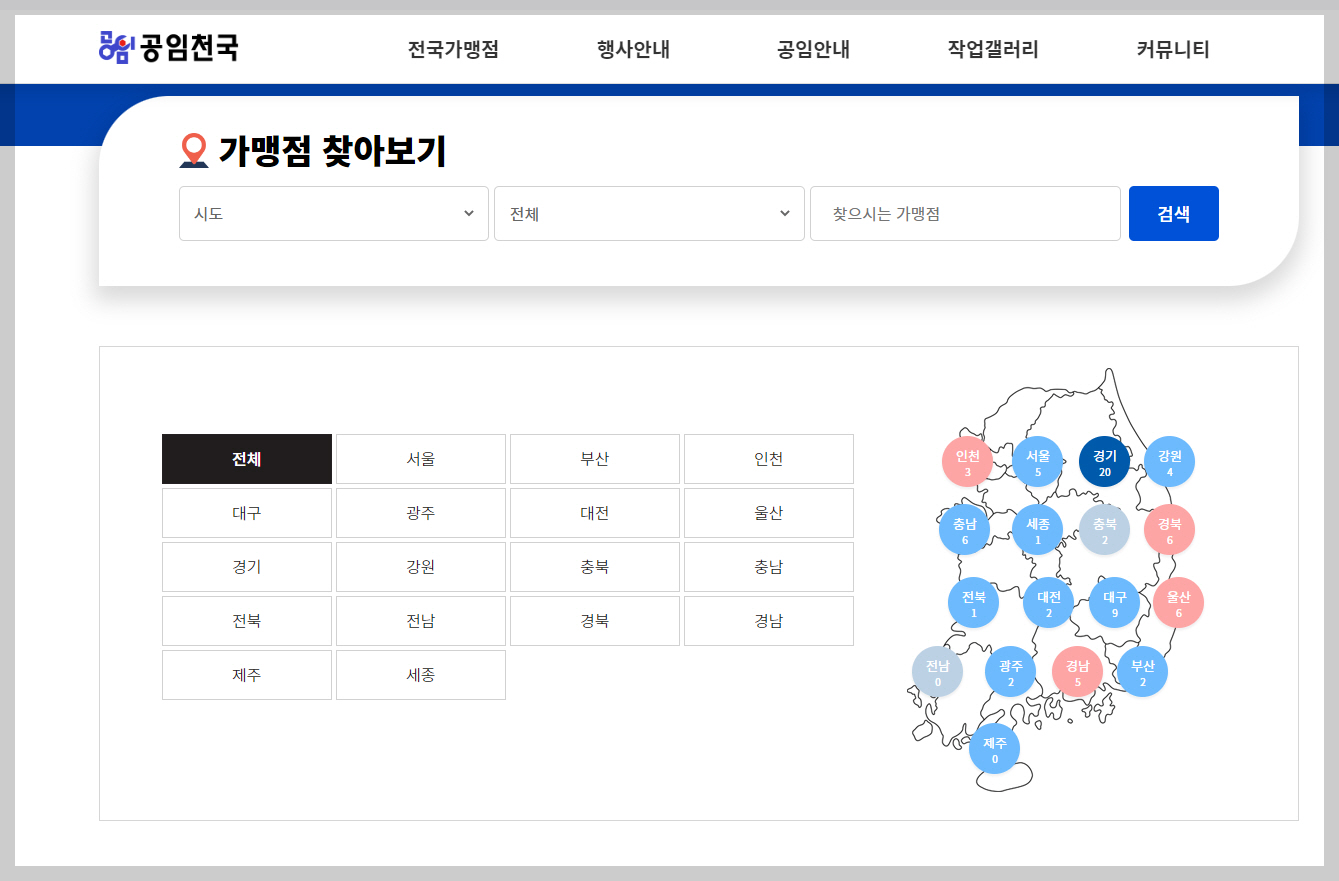The height and width of the screenshot is (881, 1339).
Task: Select the 대전 region button
Action: [595, 513]
